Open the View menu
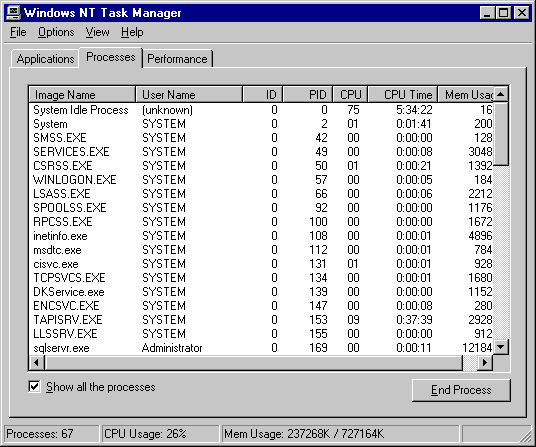The image size is (536, 447). point(97,32)
